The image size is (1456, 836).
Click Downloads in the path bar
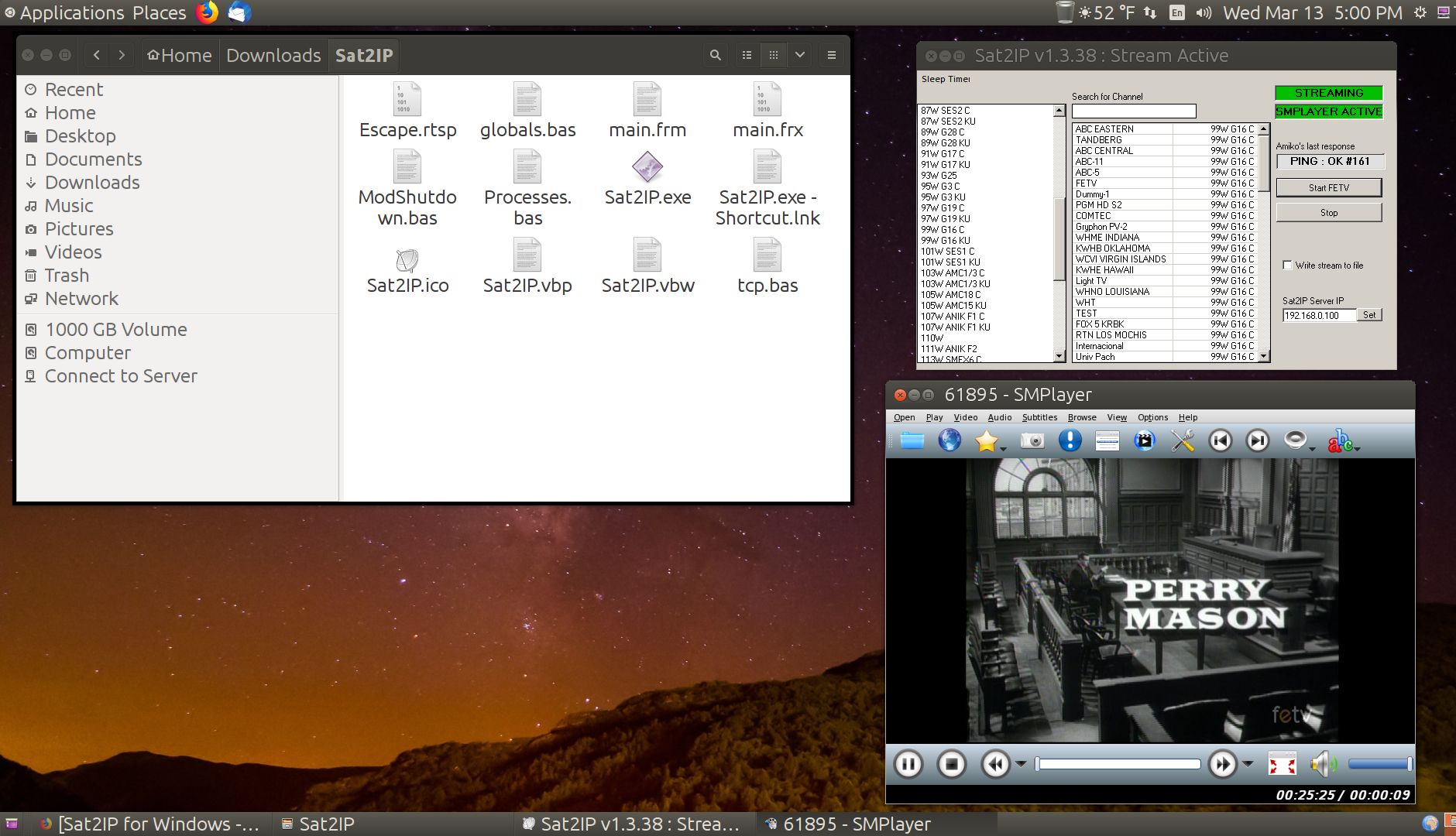tap(273, 55)
